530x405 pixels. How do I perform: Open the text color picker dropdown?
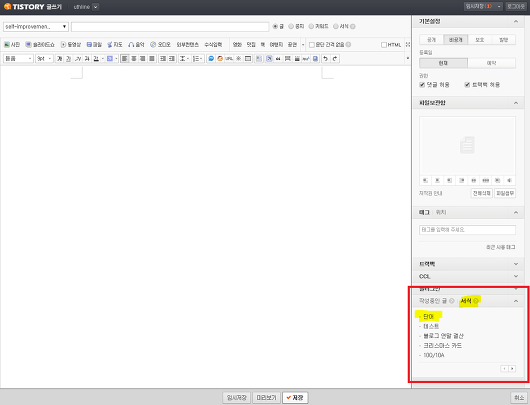pyautogui.click(x=102, y=59)
